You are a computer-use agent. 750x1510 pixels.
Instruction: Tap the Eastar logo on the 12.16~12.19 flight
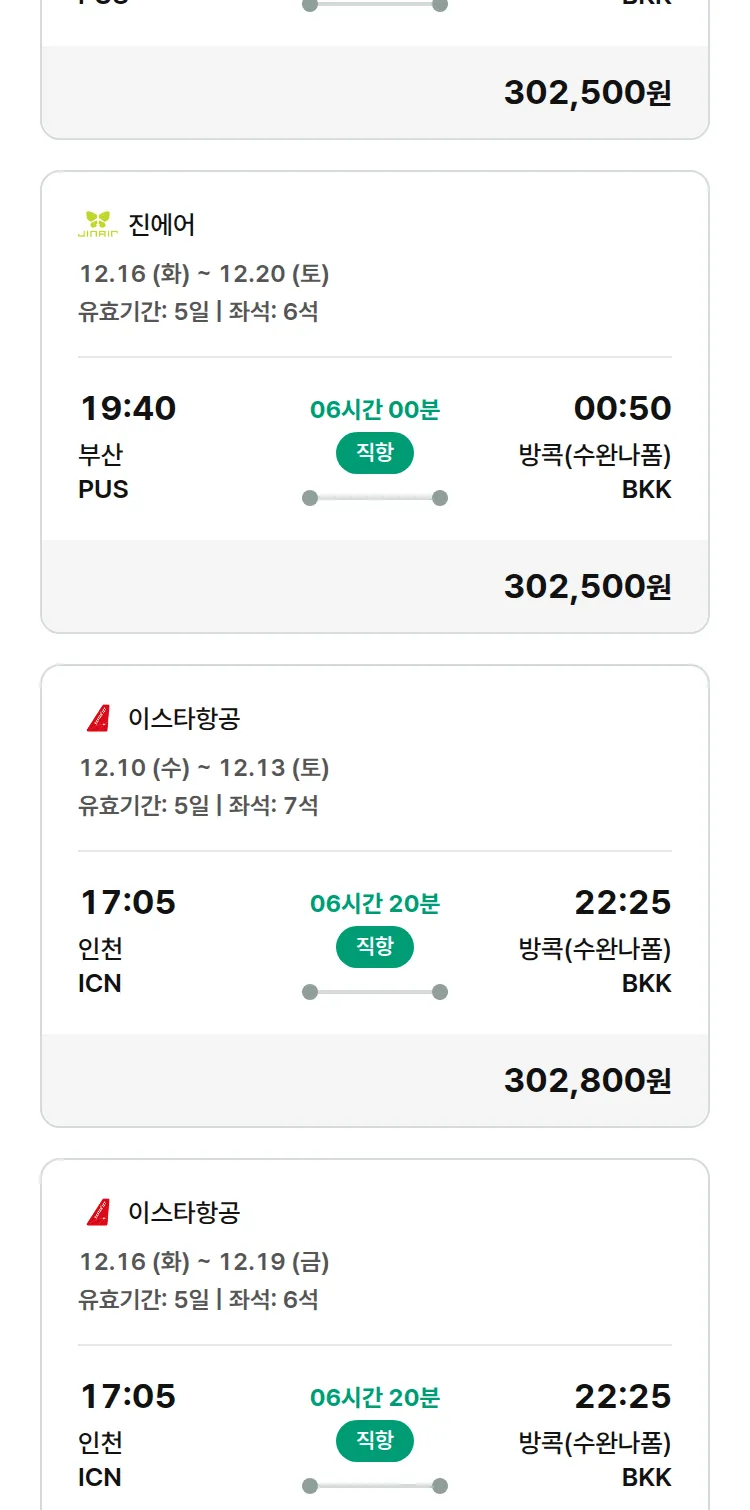coord(98,1212)
